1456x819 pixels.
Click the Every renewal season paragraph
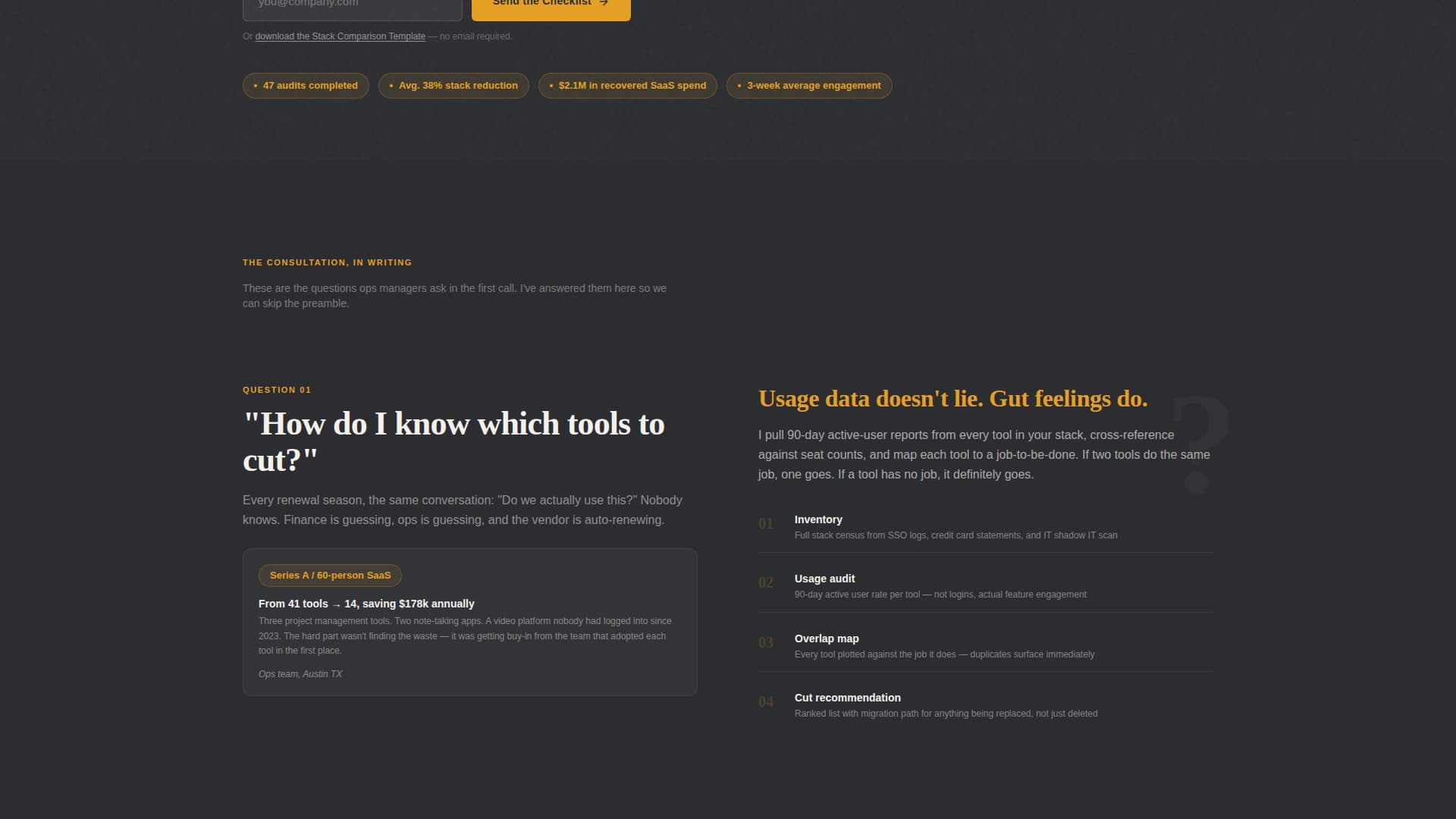click(463, 510)
